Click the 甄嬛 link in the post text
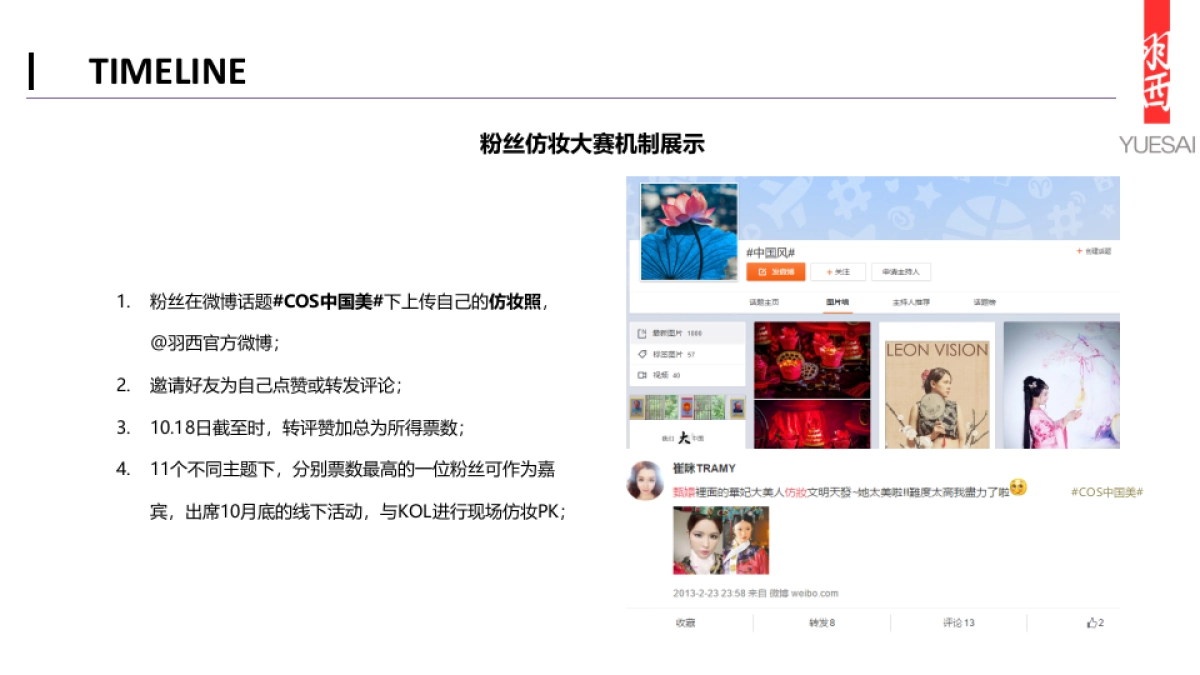 point(683,490)
